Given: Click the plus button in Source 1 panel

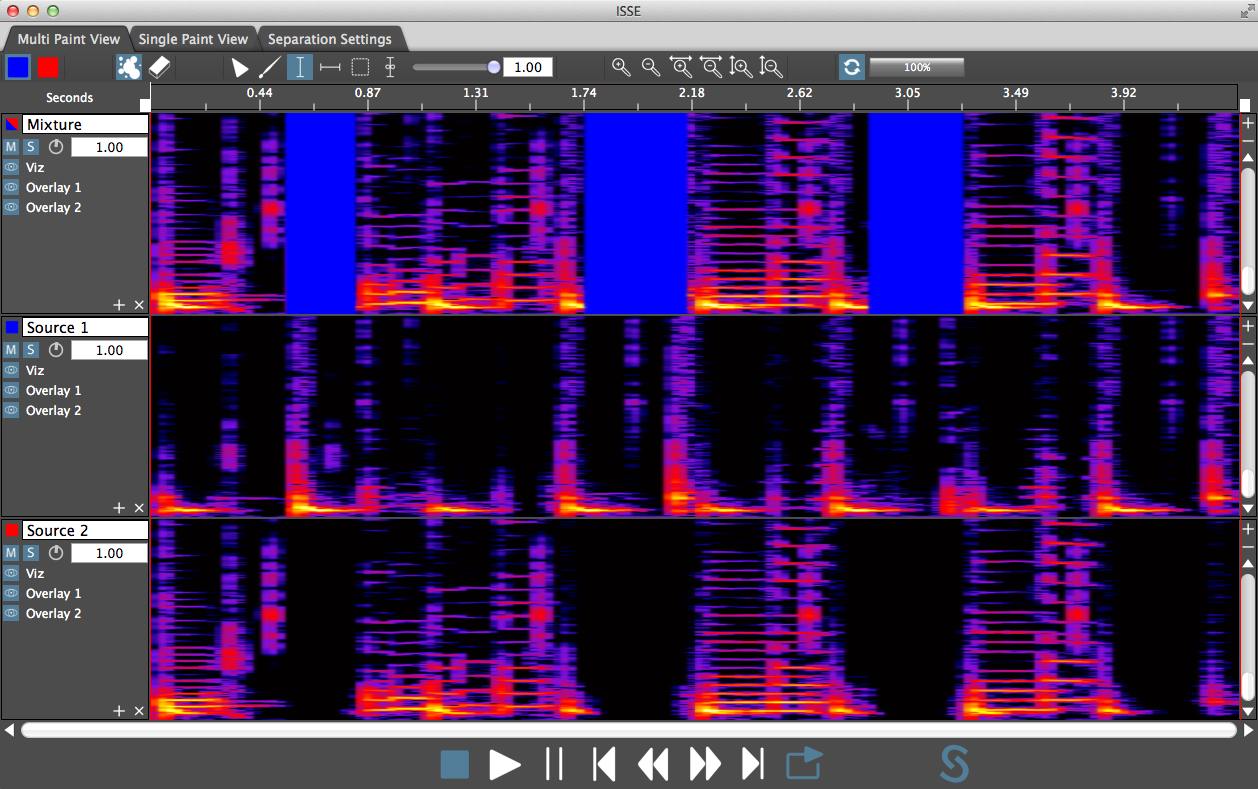Looking at the screenshot, I should [x=119, y=508].
